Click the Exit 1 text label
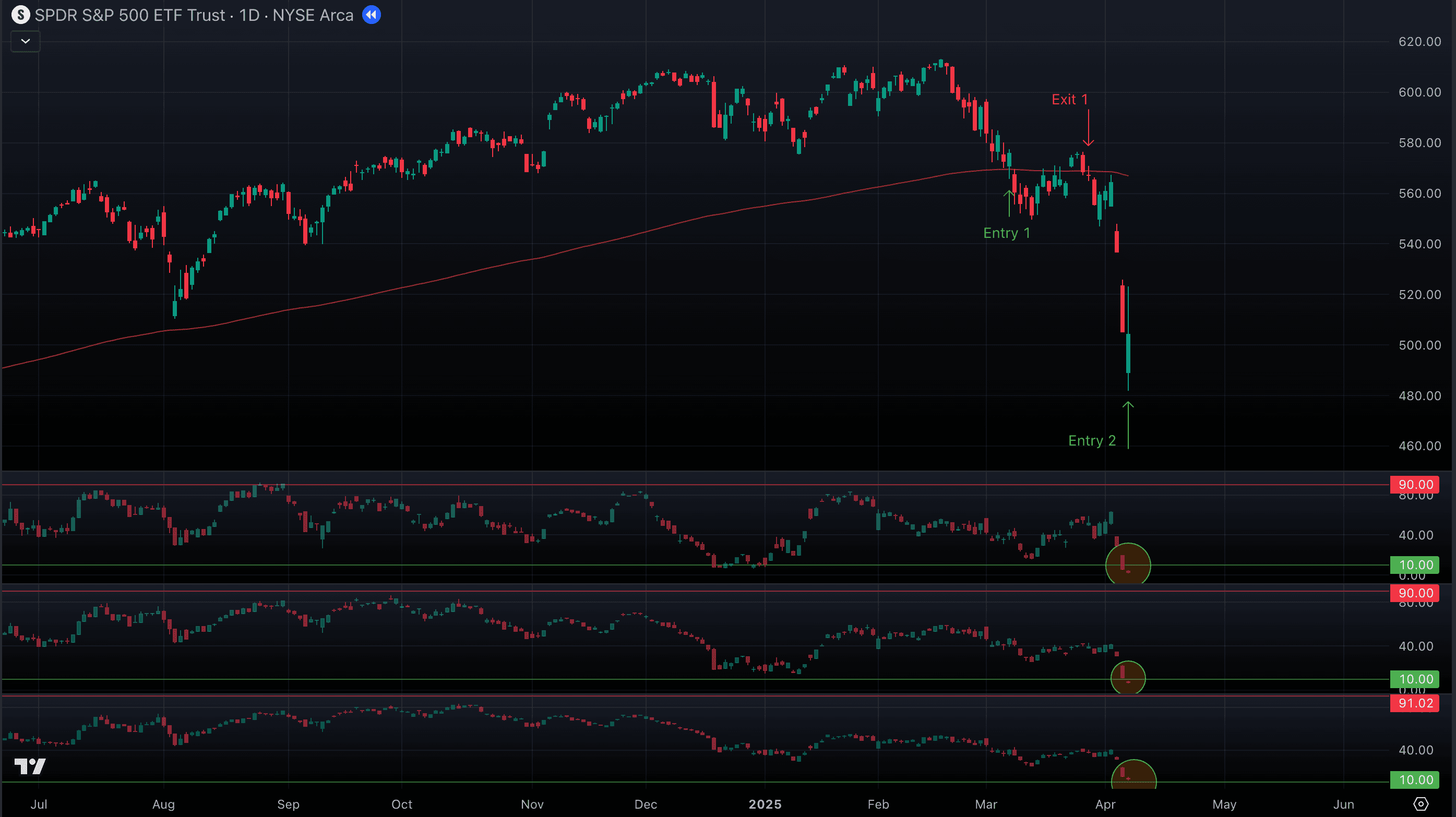The height and width of the screenshot is (817, 1456). (x=1069, y=100)
